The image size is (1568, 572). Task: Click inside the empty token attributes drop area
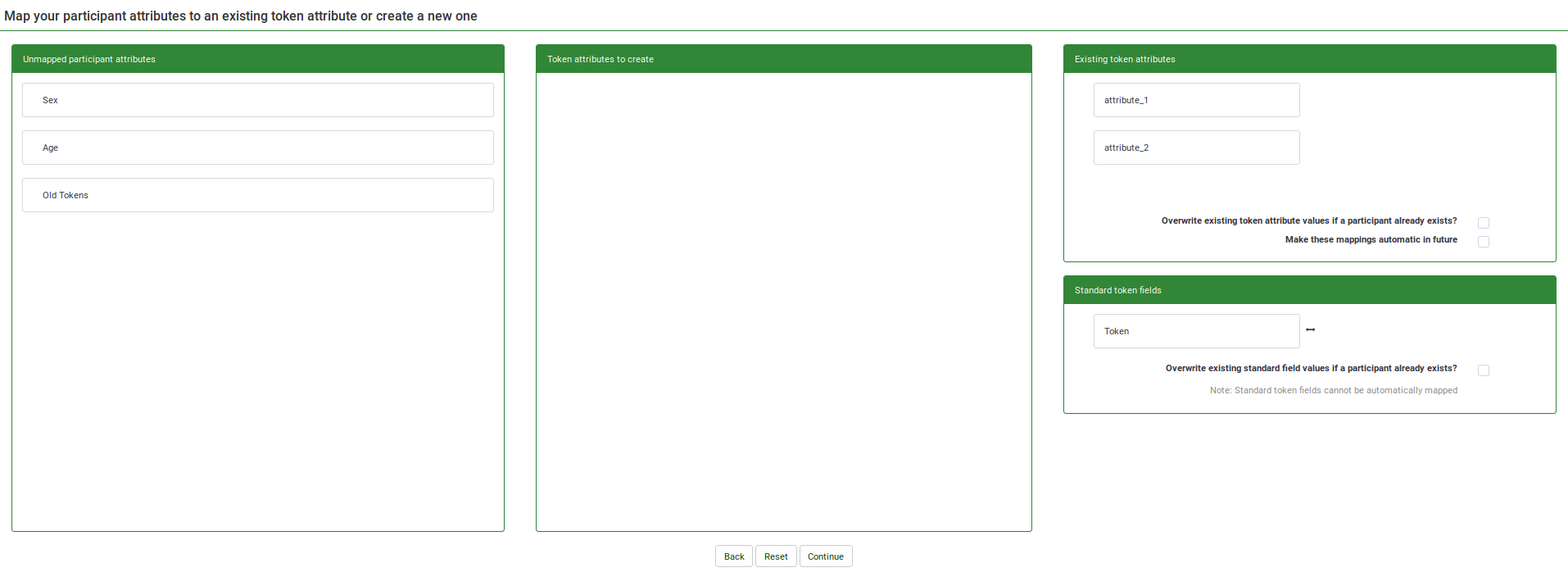(783, 302)
